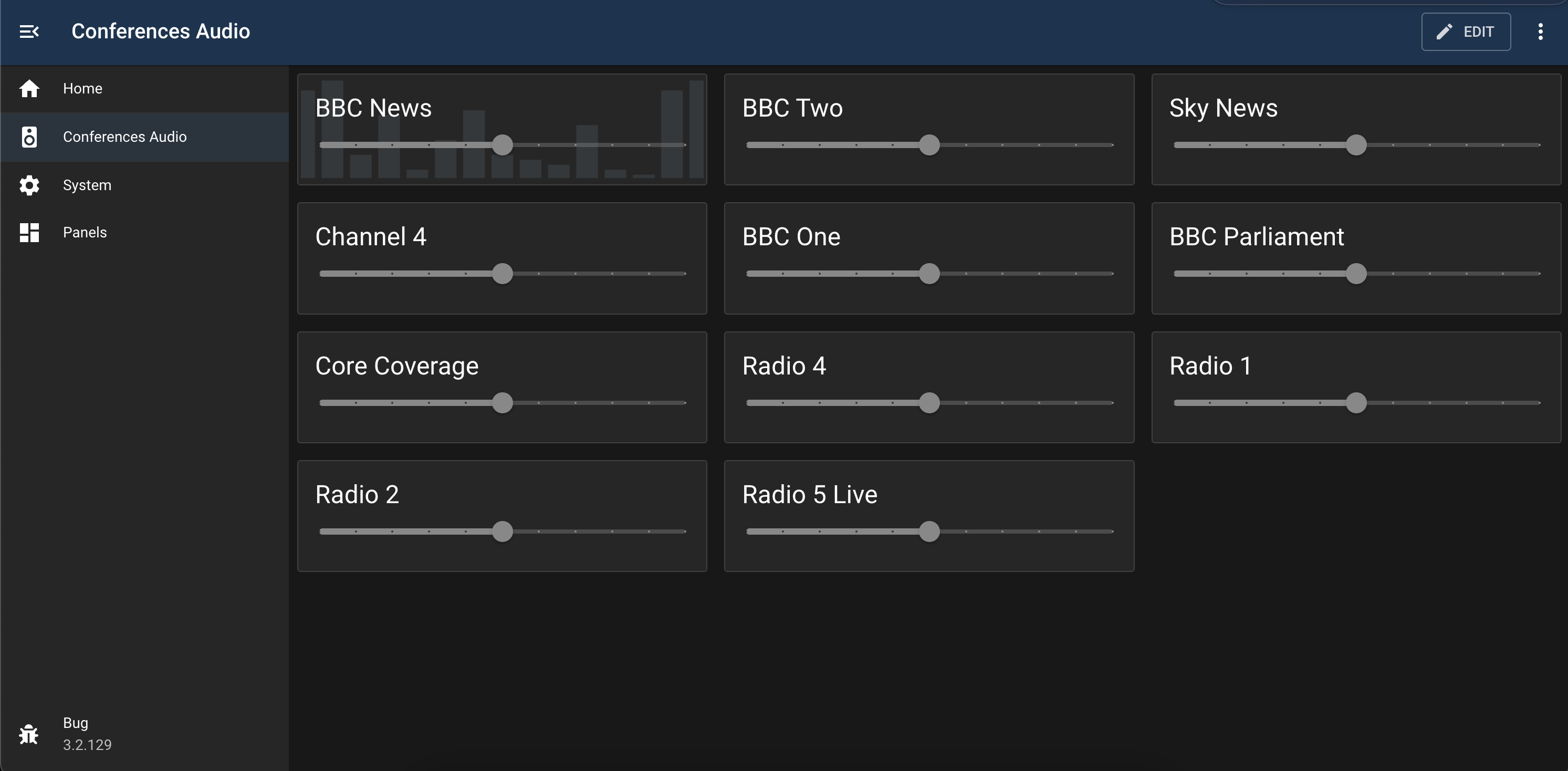Click the version number 3.2.129
The width and height of the screenshot is (1568, 771).
[x=87, y=745]
